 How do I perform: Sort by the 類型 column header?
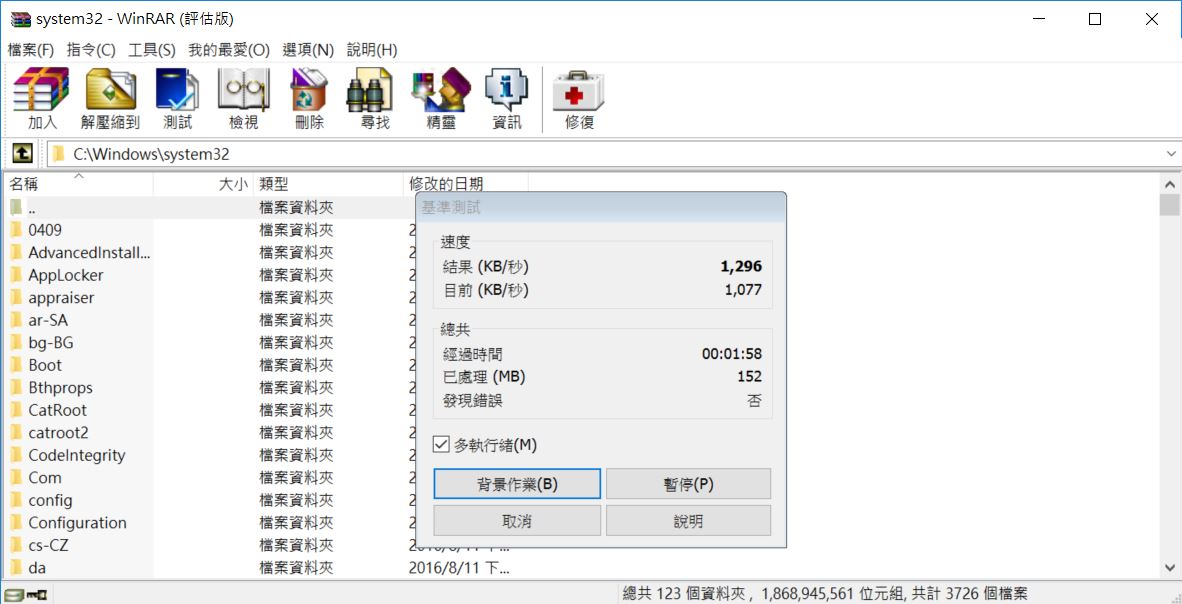[x=328, y=184]
